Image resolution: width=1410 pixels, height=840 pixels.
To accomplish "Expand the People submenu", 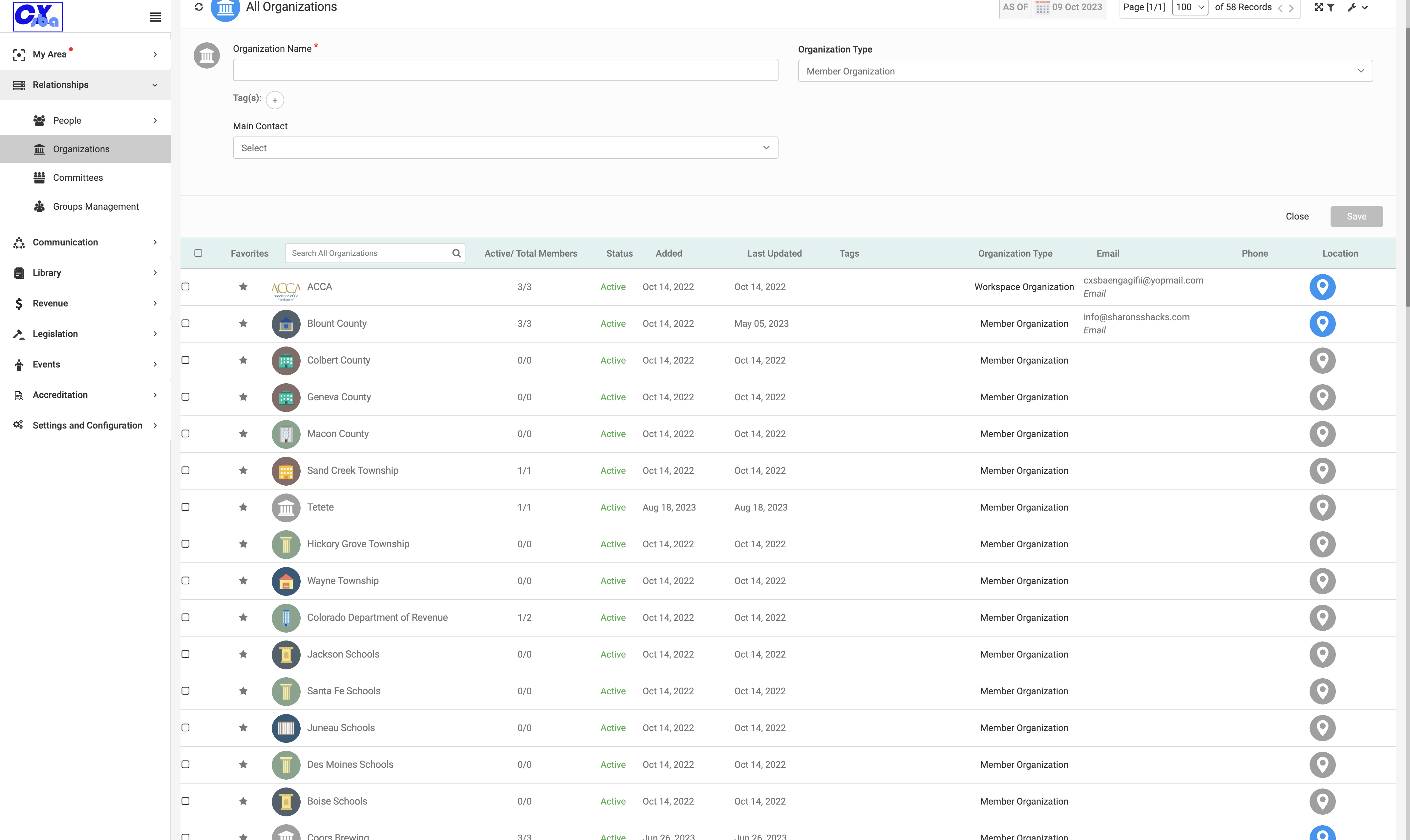I will point(85,120).
